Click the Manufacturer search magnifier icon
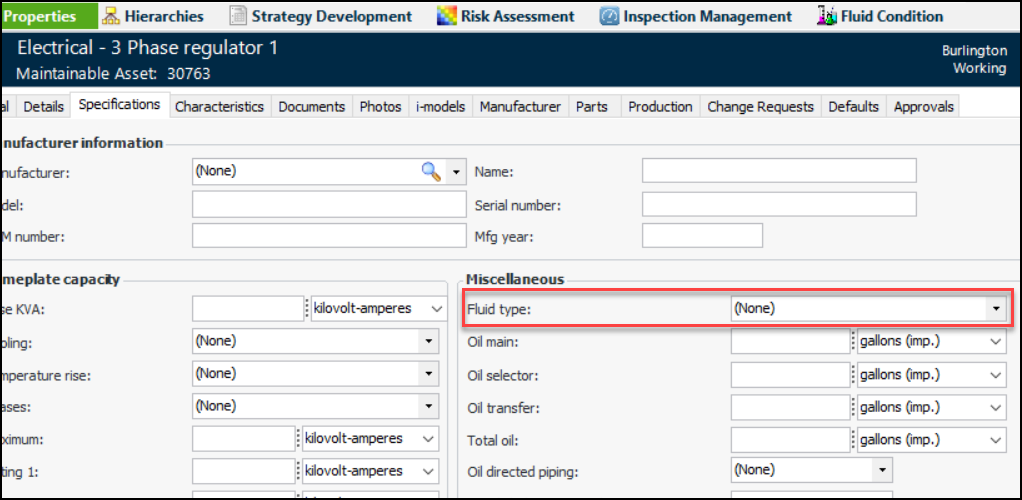This screenshot has width=1022, height=500. tap(431, 171)
